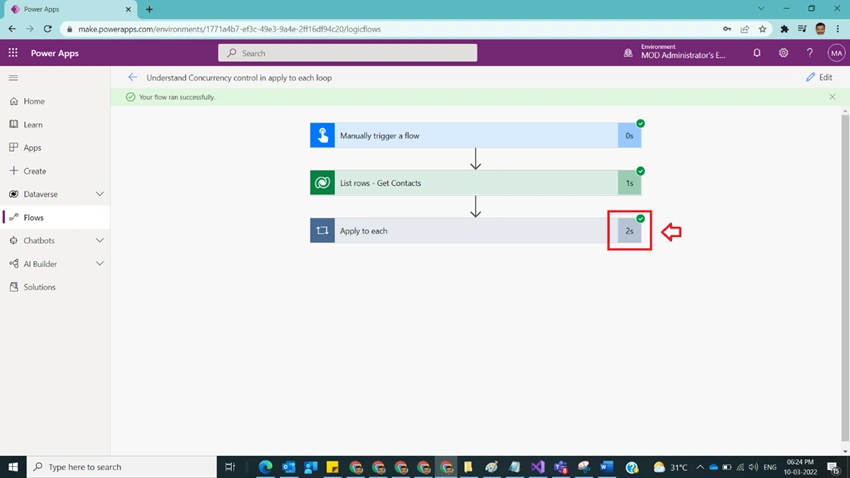Screen dimensions: 850x478
Task: Click the page vertical scrollbar
Action: pos(845,276)
